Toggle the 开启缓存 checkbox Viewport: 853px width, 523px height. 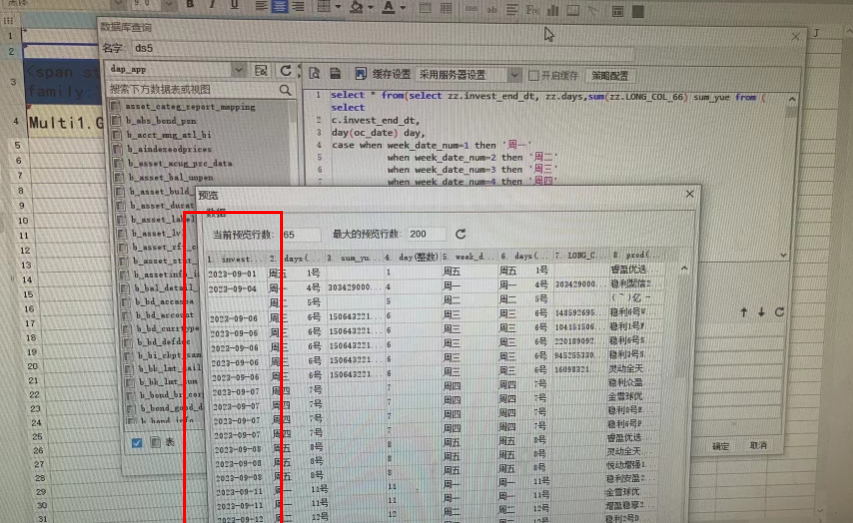coord(534,75)
